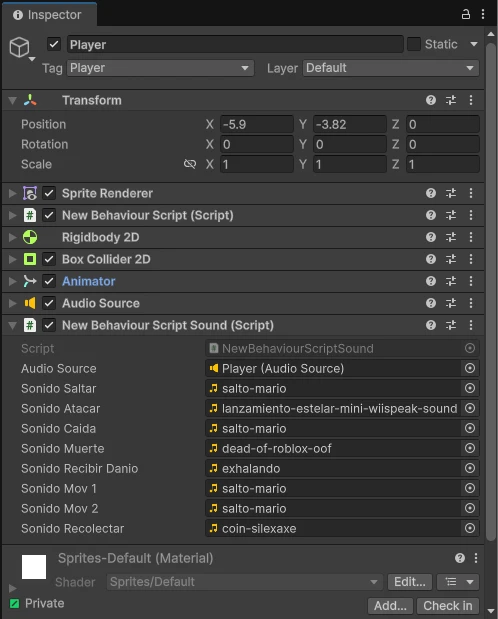Viewport: 498px width, 619px height.
Task: Open Transform component help icon
Action: click(x=431, y=100)
